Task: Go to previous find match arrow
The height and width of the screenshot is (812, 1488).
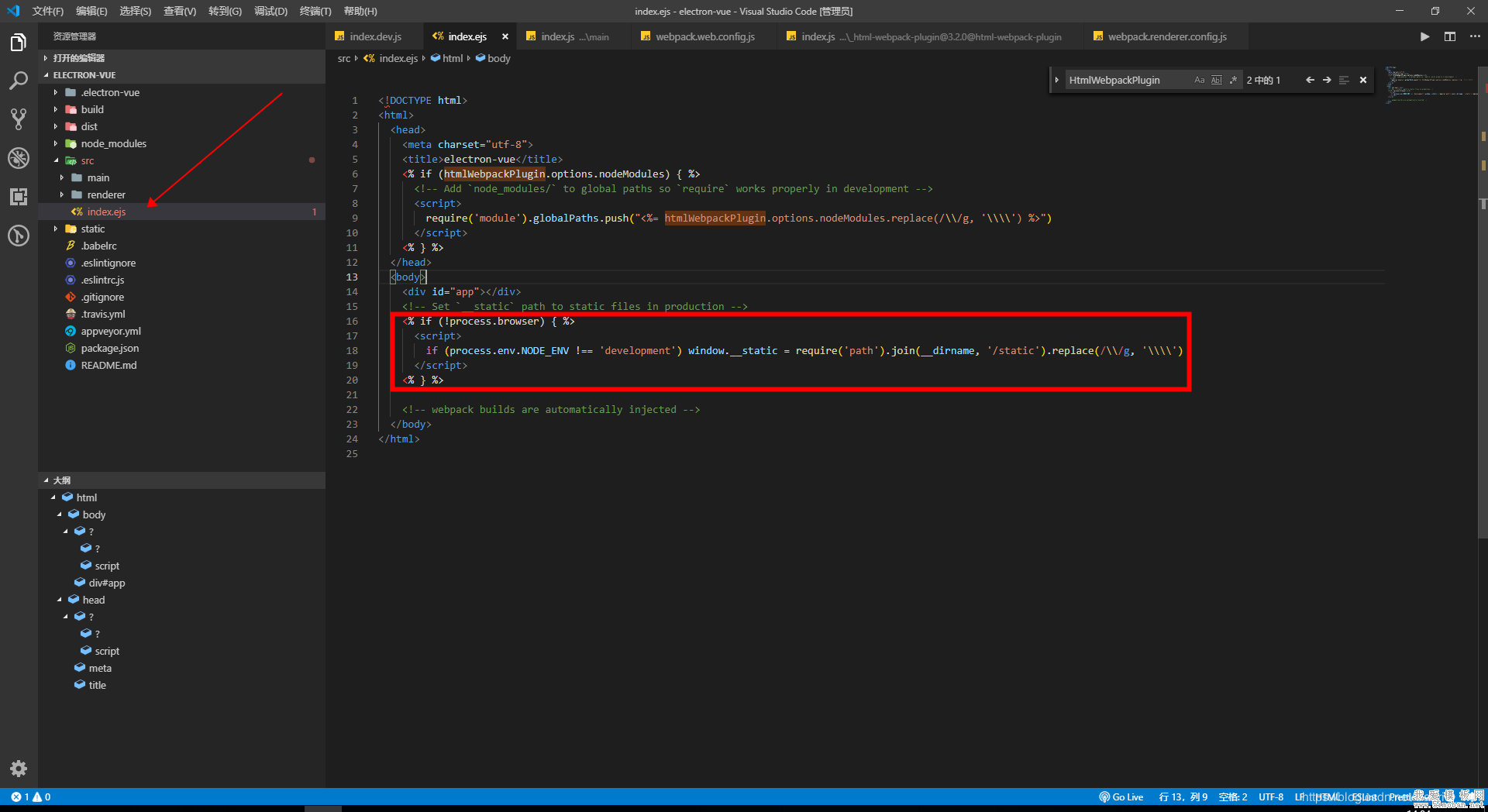Action: 1310,80
